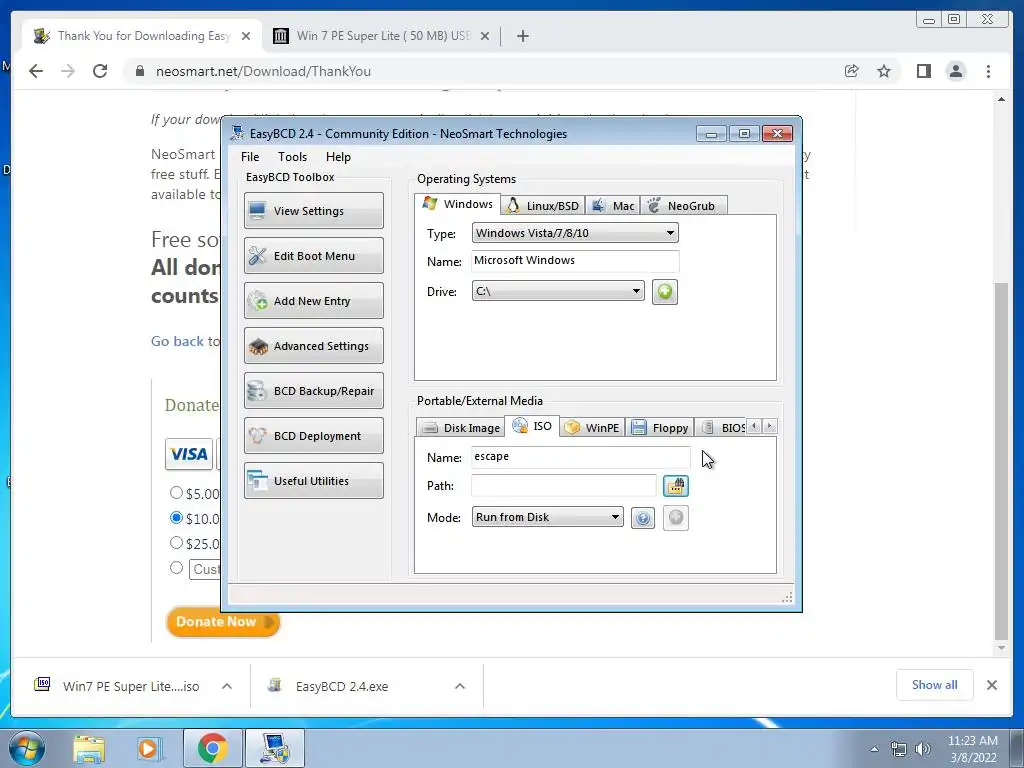Viewport: 1024px width, 768px height.
Task: Open Edit Boot Menu section
Action: point(313,255)
